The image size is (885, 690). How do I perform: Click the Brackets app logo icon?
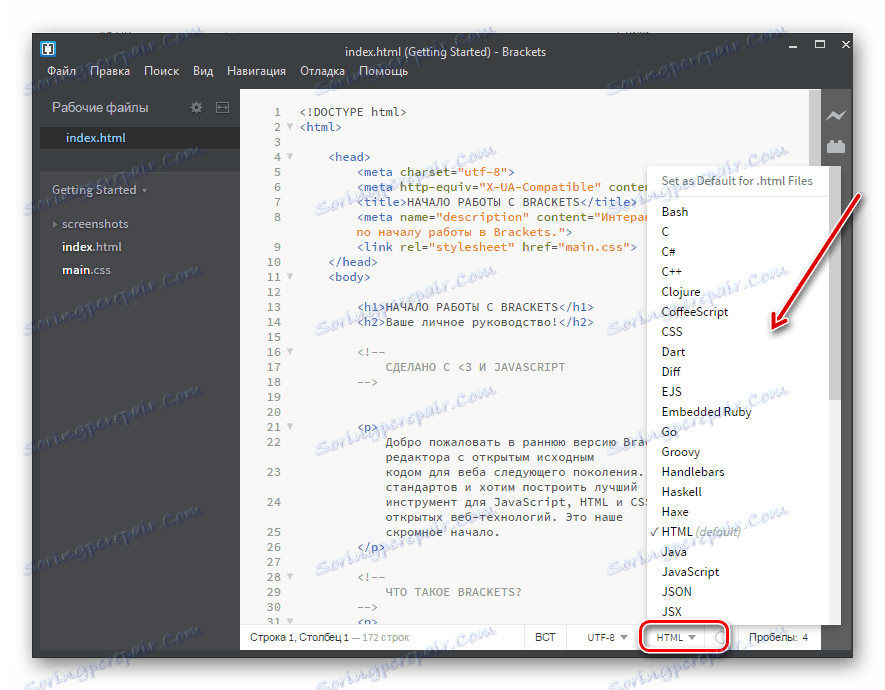[x=48, y=49]
